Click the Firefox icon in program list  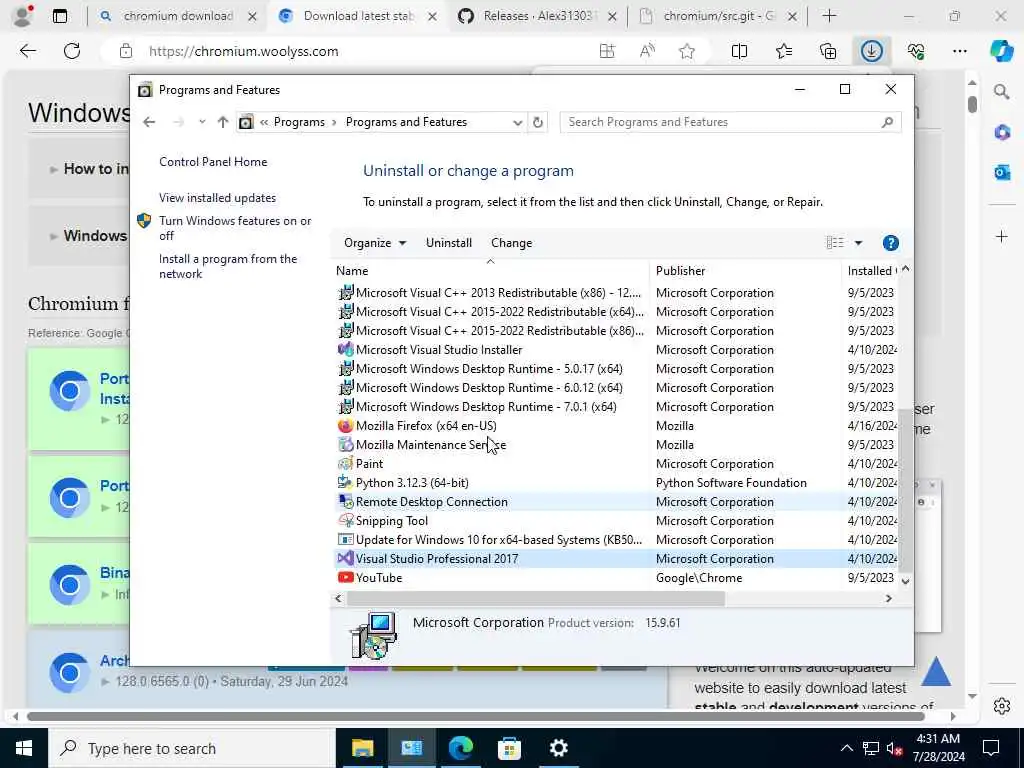coord(345,426)
